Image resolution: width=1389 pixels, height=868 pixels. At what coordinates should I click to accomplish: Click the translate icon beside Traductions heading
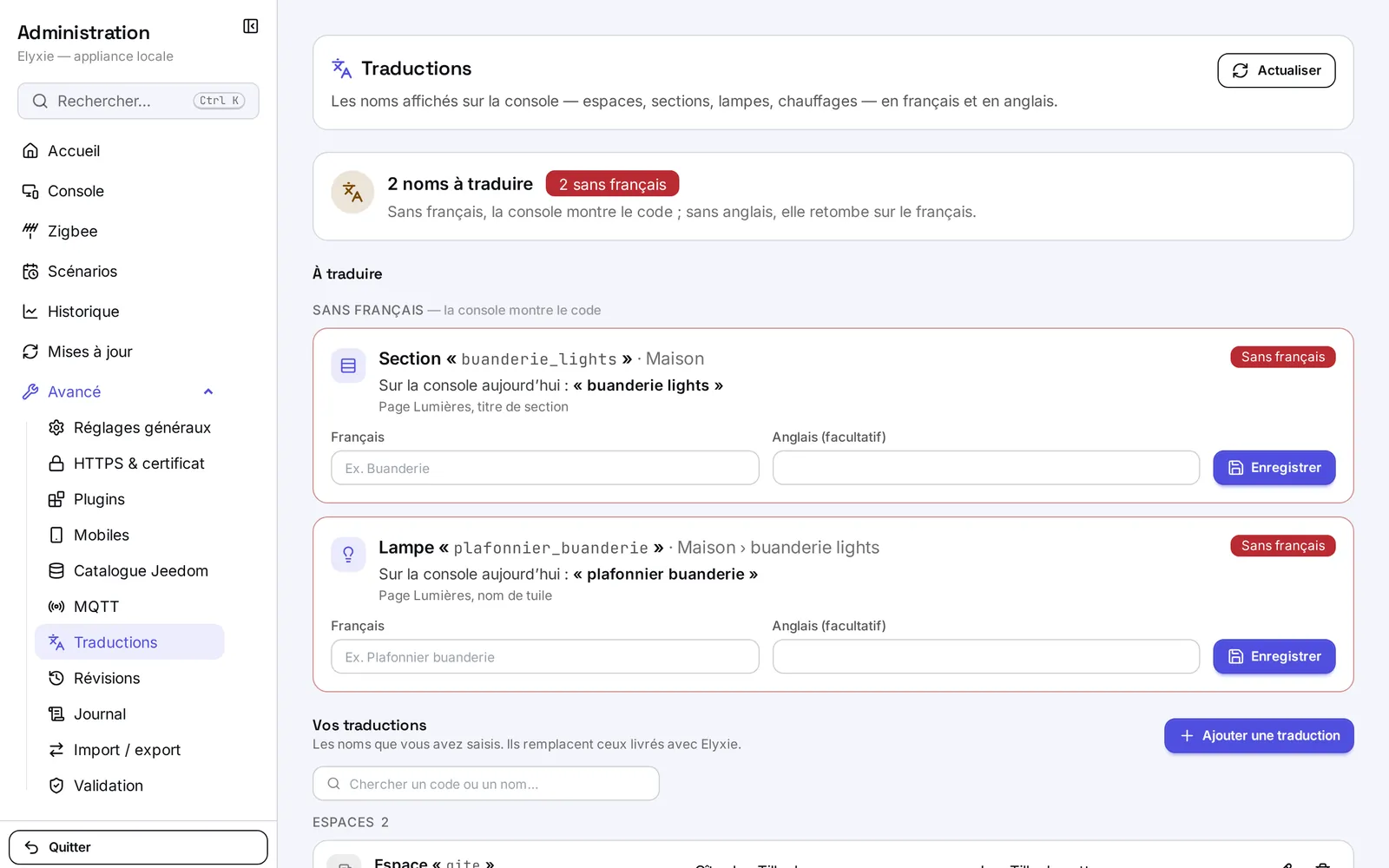(341, 69)
